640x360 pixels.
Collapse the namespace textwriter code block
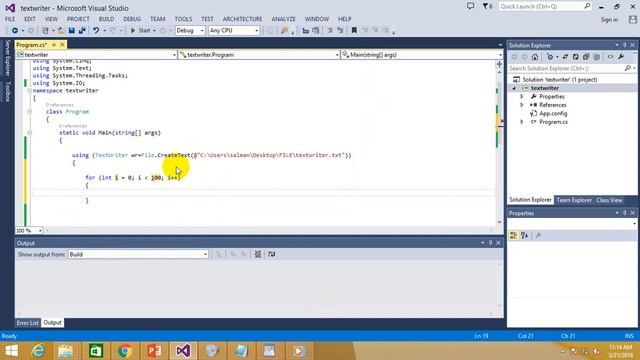(29, 91)
